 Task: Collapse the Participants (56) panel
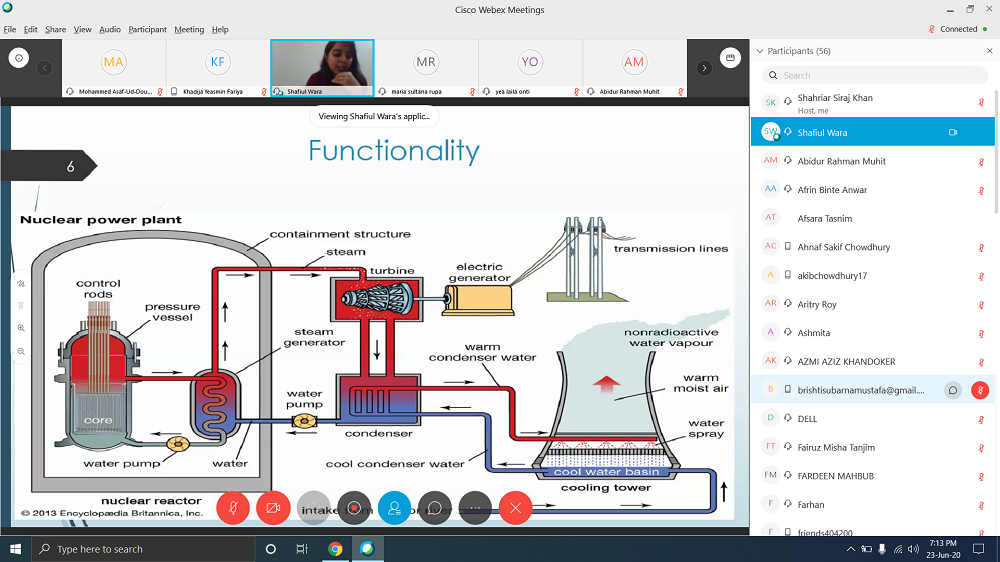[759, 51]
